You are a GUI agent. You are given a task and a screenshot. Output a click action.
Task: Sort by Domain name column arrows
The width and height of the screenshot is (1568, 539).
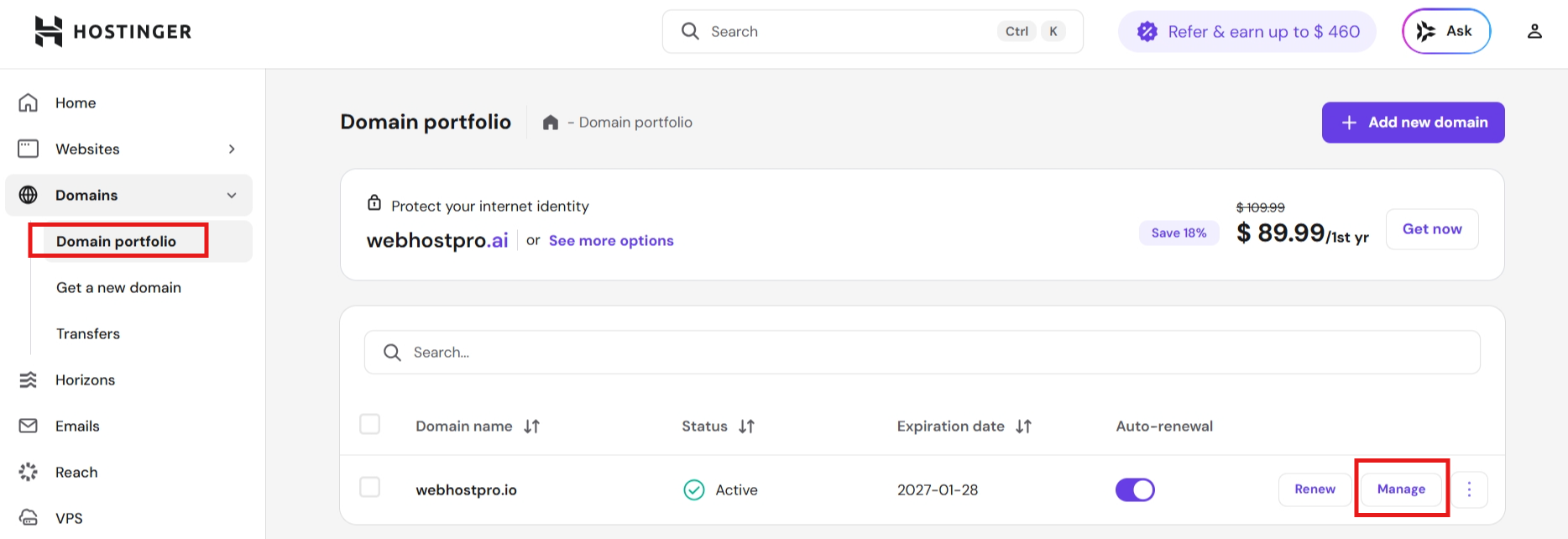(x=531, y=426)
